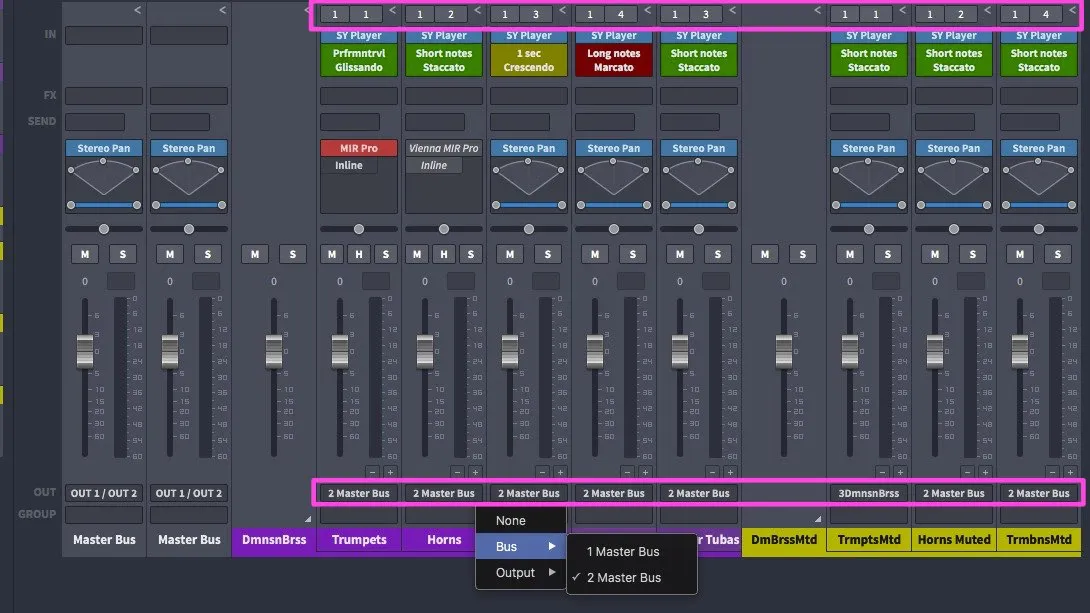The height and width of the screenshot is (613, 1090).
Task: Open the Long notes Marcato patch
Action: (613, 60)
